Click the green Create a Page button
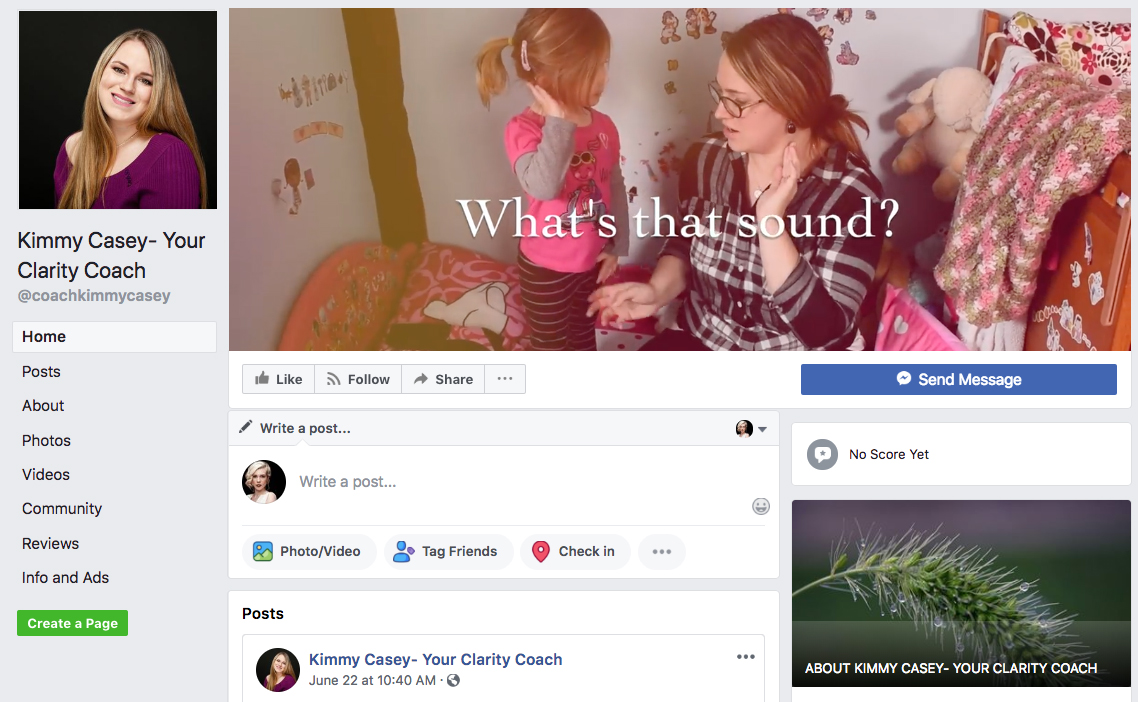1138x702 pixels. point(73,623)
